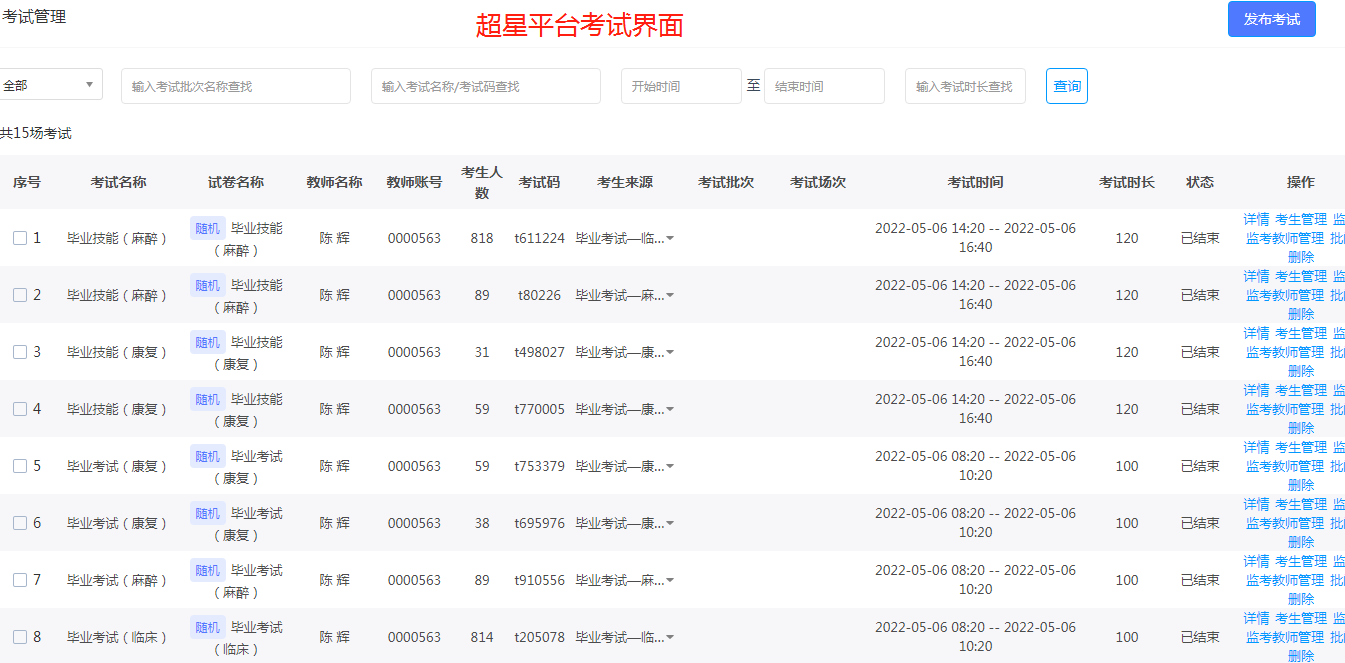Image resolution: width=1345 pixels, height=663 pixels.
Task: Click the 考试管理 page title
Action: point(34,16)
